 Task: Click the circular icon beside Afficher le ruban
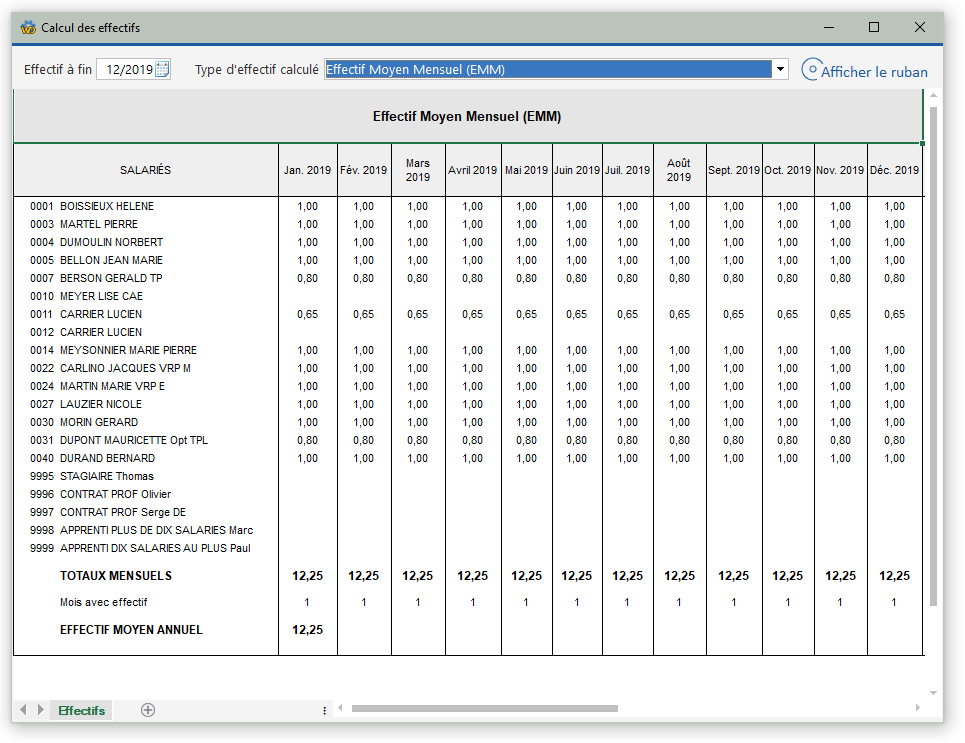pyautogui.click(x=810, y=70)
